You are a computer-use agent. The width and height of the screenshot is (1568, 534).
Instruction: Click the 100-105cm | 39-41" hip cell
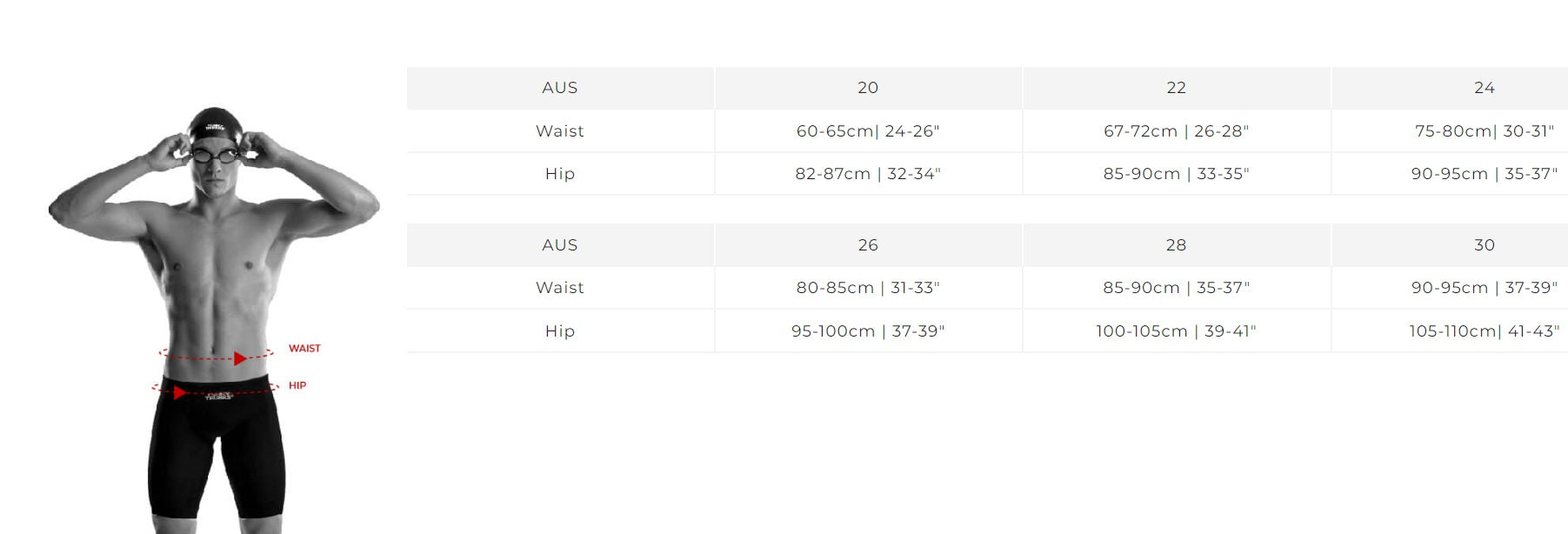click(1176, 331)
